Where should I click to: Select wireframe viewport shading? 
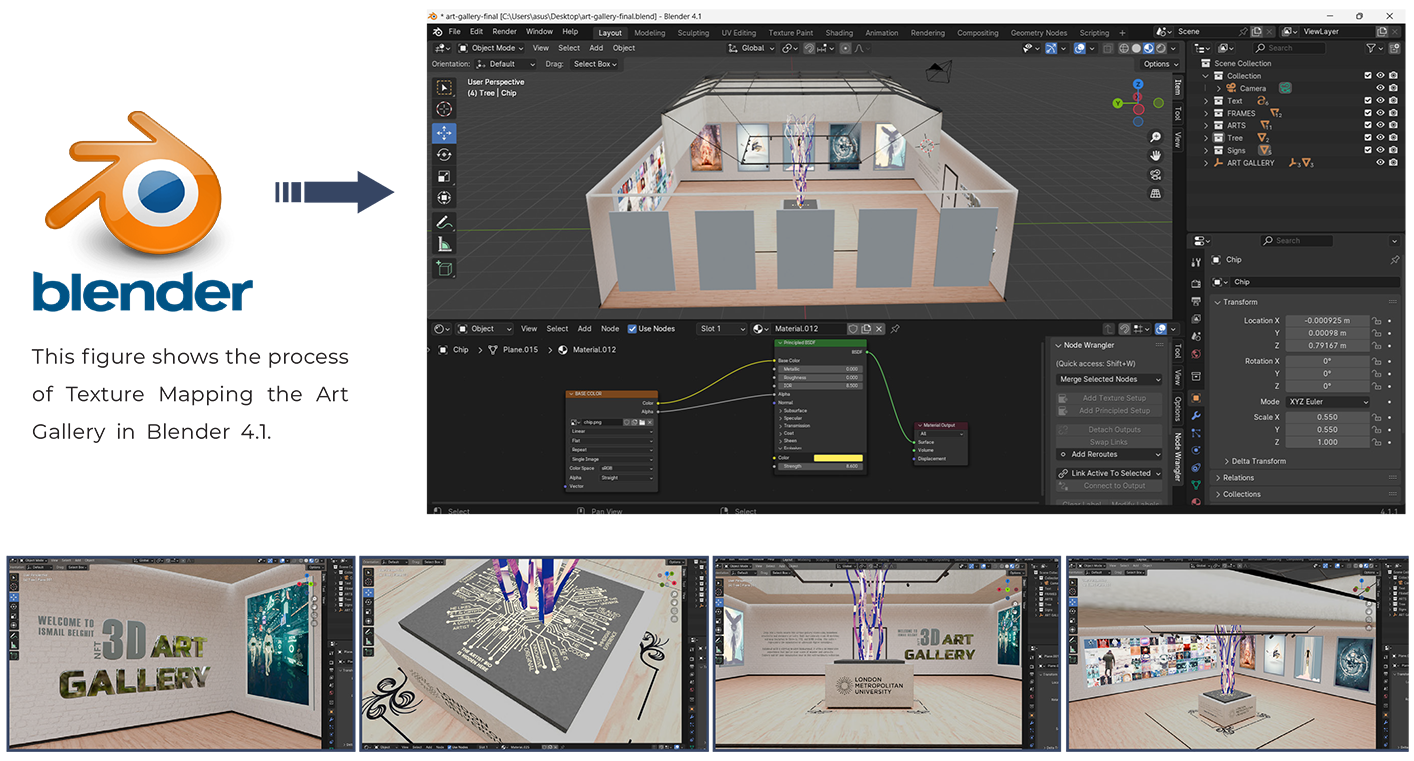tap(1124, 48)
